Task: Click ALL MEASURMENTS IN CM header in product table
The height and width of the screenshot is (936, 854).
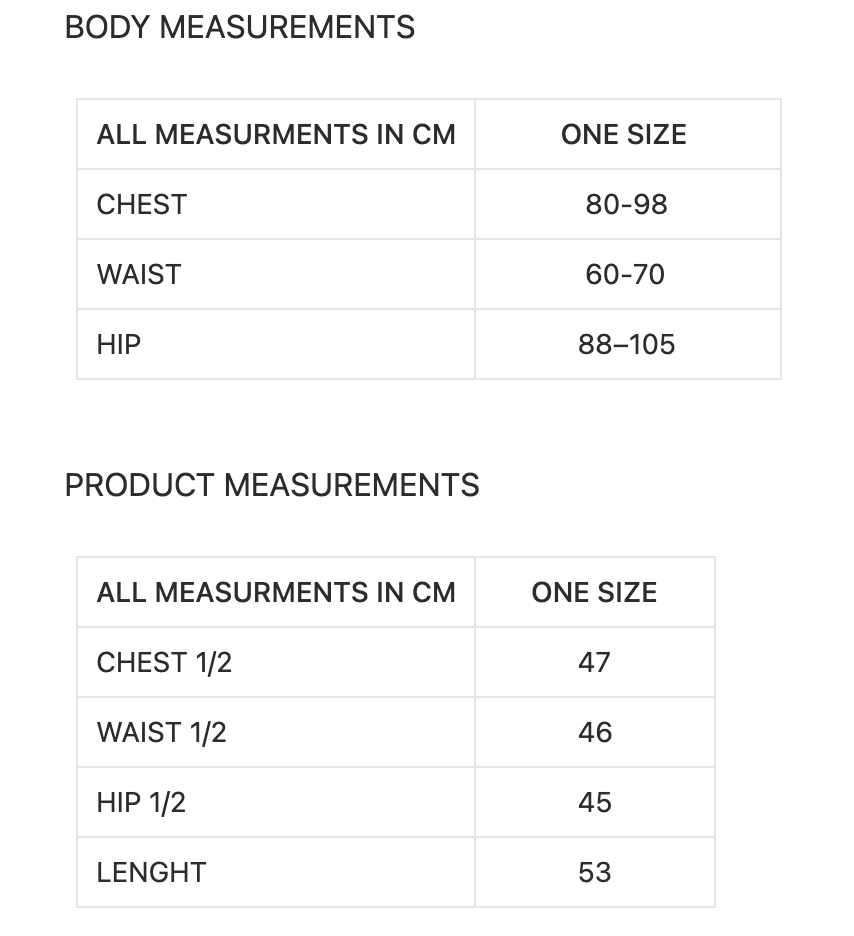Action: pyautogui.click(x=276, y=593)
